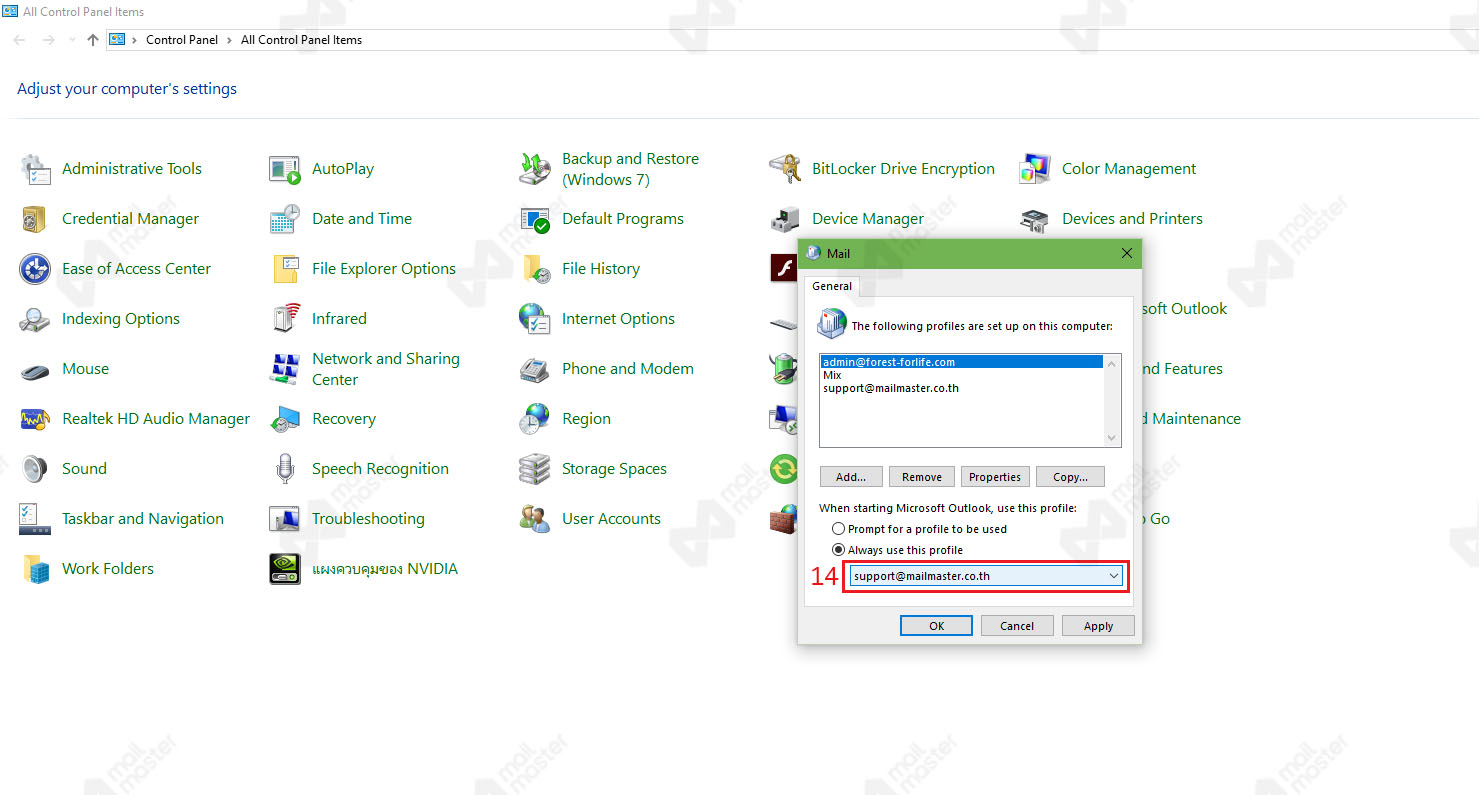The height and width of the screenshot is (795, 1479).
Task: Switch to the General tab in Mail
Action: [x=832, y=286]
